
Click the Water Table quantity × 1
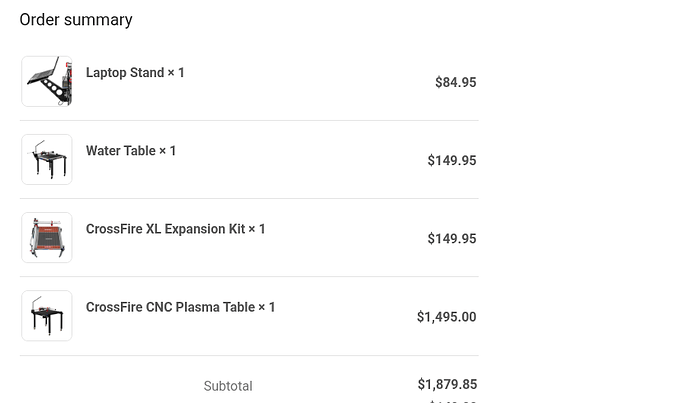[168, 151]
